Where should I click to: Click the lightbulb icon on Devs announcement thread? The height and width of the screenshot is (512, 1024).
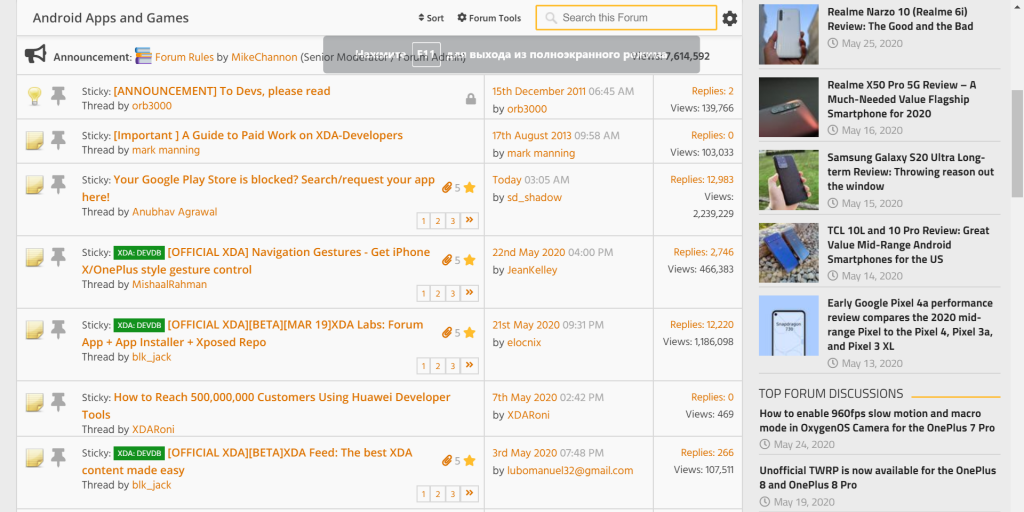pos(34,96)
